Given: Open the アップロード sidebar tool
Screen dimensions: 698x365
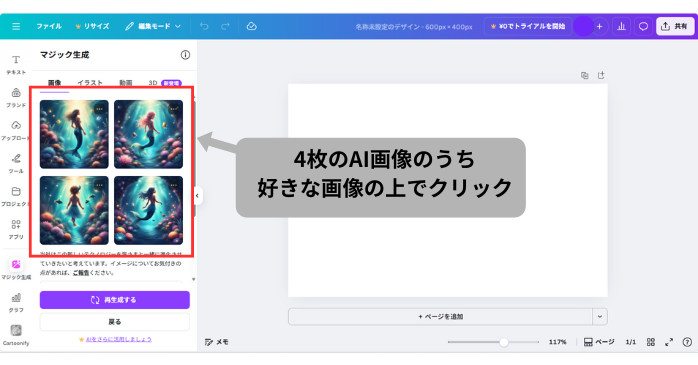Looking at the screenshot, I should click(x=16, y=130).
